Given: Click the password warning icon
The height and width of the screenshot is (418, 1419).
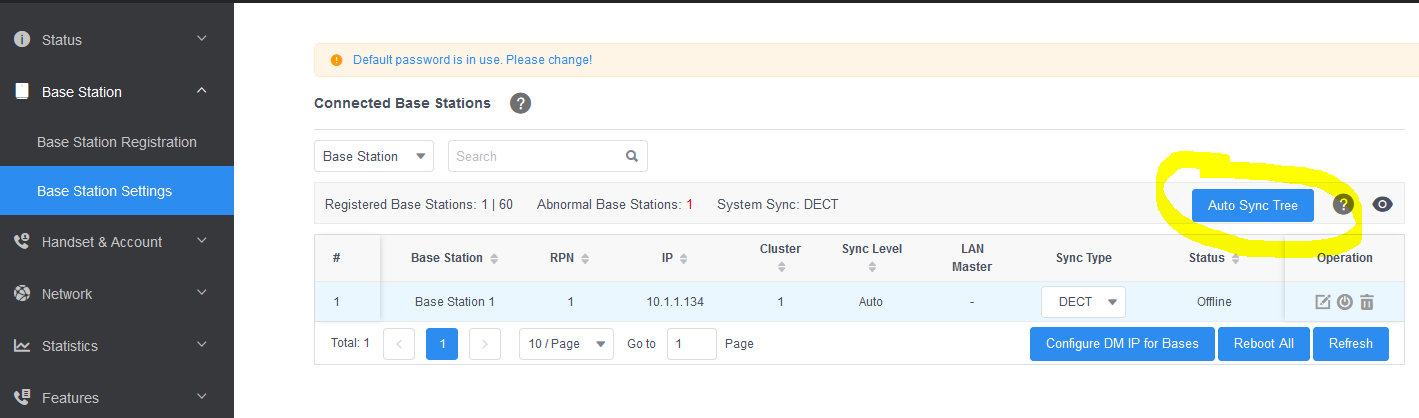Looking at the screenshot, I should 336,60.
